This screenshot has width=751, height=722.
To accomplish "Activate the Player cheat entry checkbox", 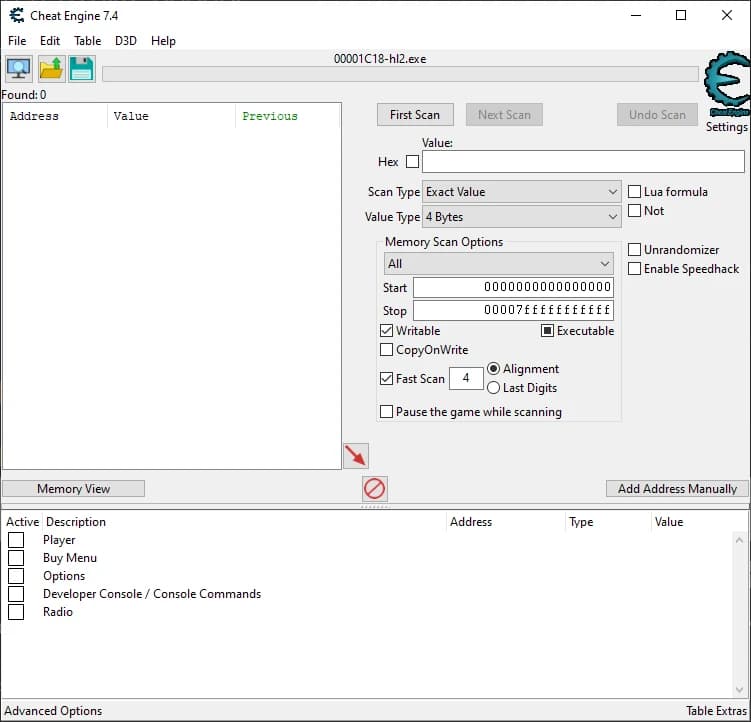I will point(16,540).
